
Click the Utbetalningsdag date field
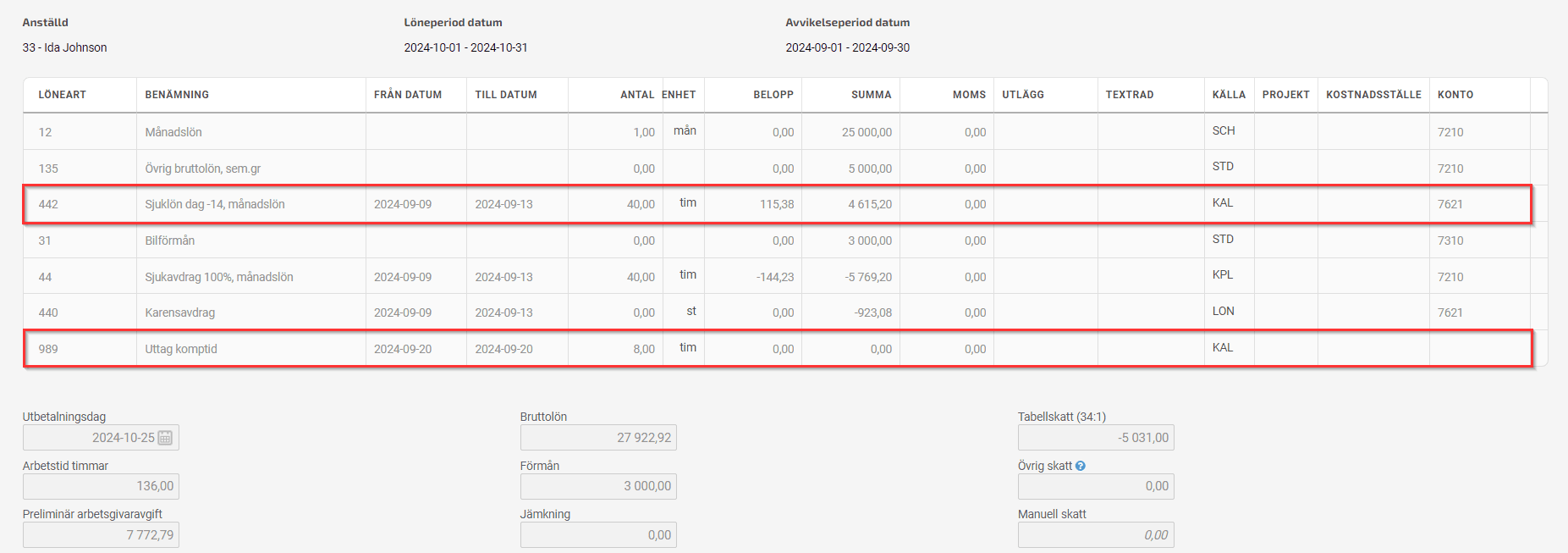(x=101, y=438)
